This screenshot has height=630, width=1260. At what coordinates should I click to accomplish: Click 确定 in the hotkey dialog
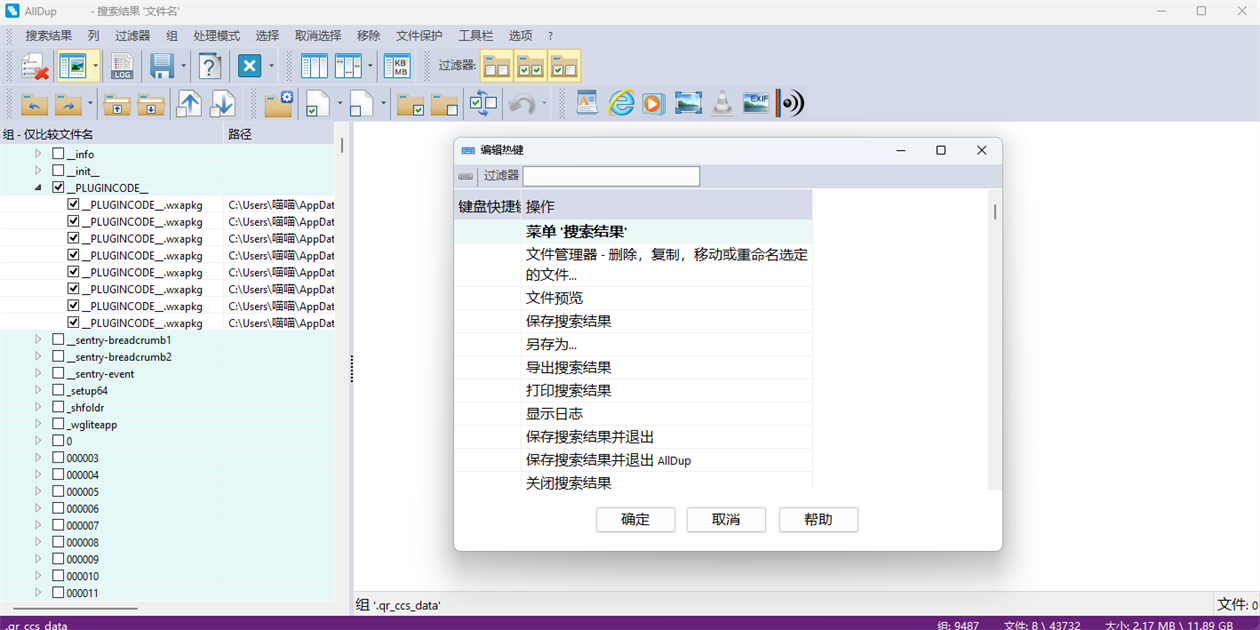[635, 519]
